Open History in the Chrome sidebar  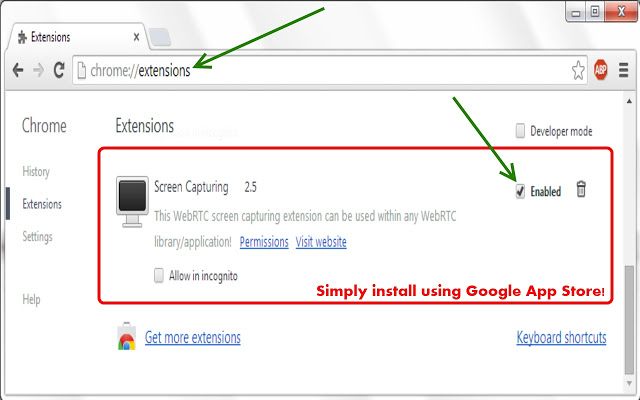pyautogui.click(x=36, y=171)
